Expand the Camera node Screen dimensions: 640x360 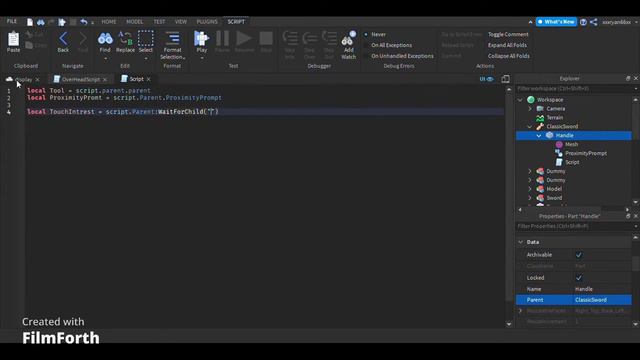[x=530, y=109]
